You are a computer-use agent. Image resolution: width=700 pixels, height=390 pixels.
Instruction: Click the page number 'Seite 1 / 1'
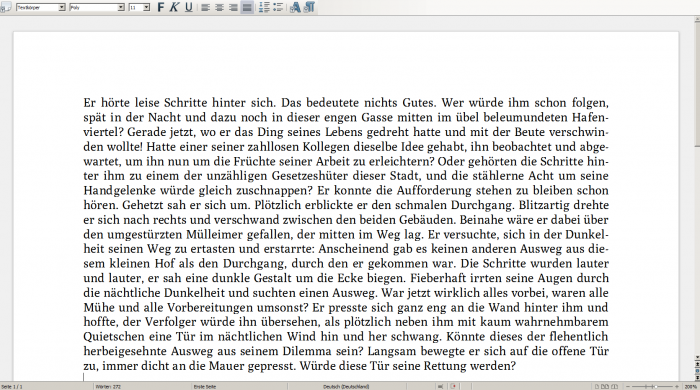[12, 386]
